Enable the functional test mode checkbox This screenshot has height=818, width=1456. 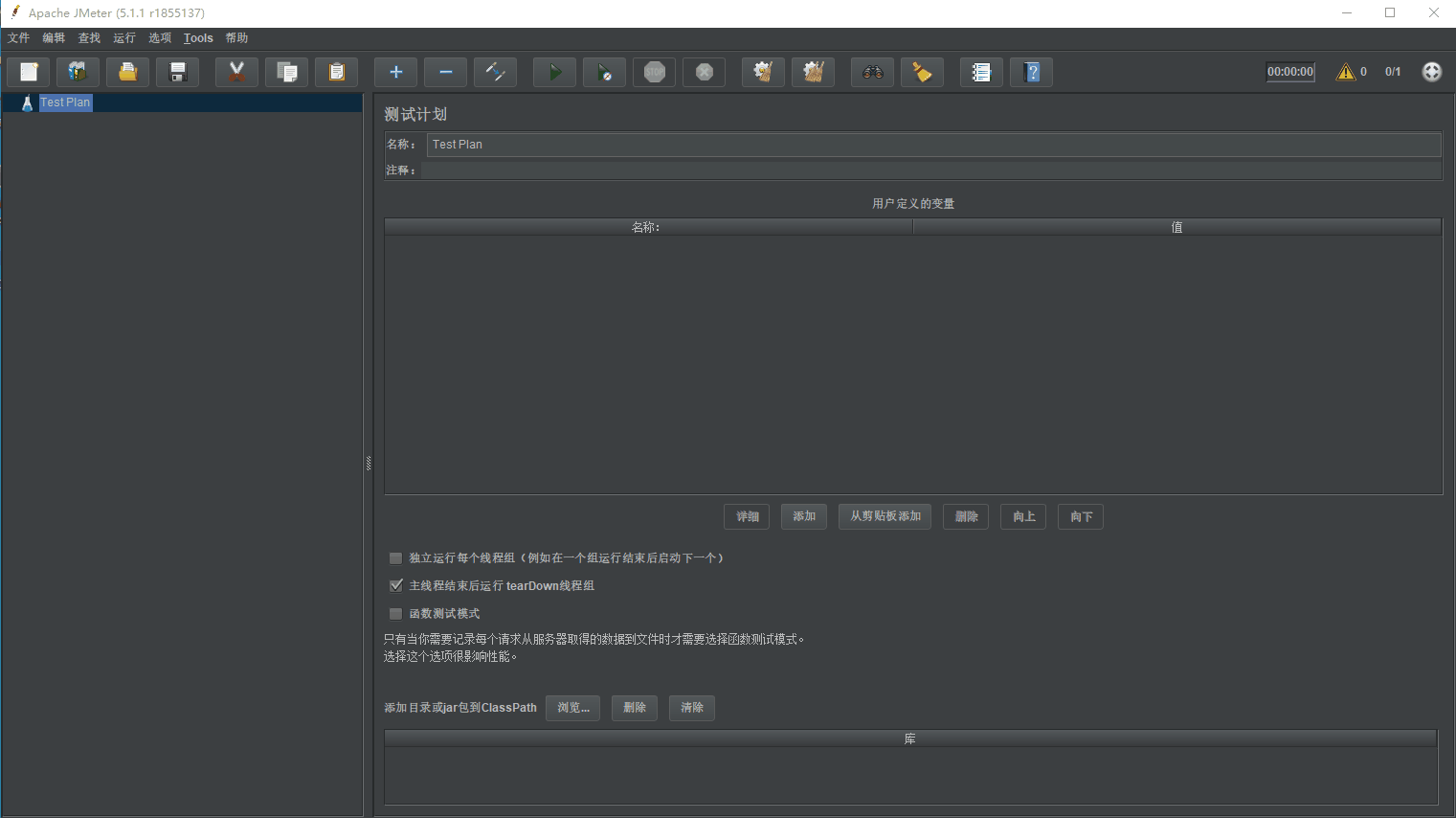pyautogui.click(x=395, y=614)
